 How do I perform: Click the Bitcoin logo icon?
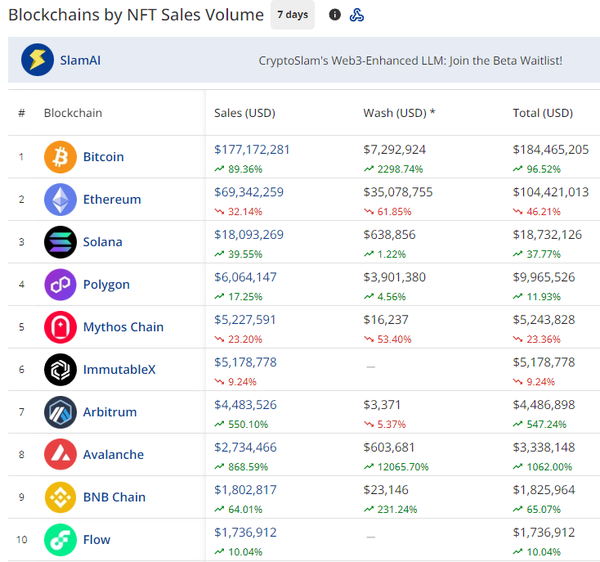click(x=60, y=157)
